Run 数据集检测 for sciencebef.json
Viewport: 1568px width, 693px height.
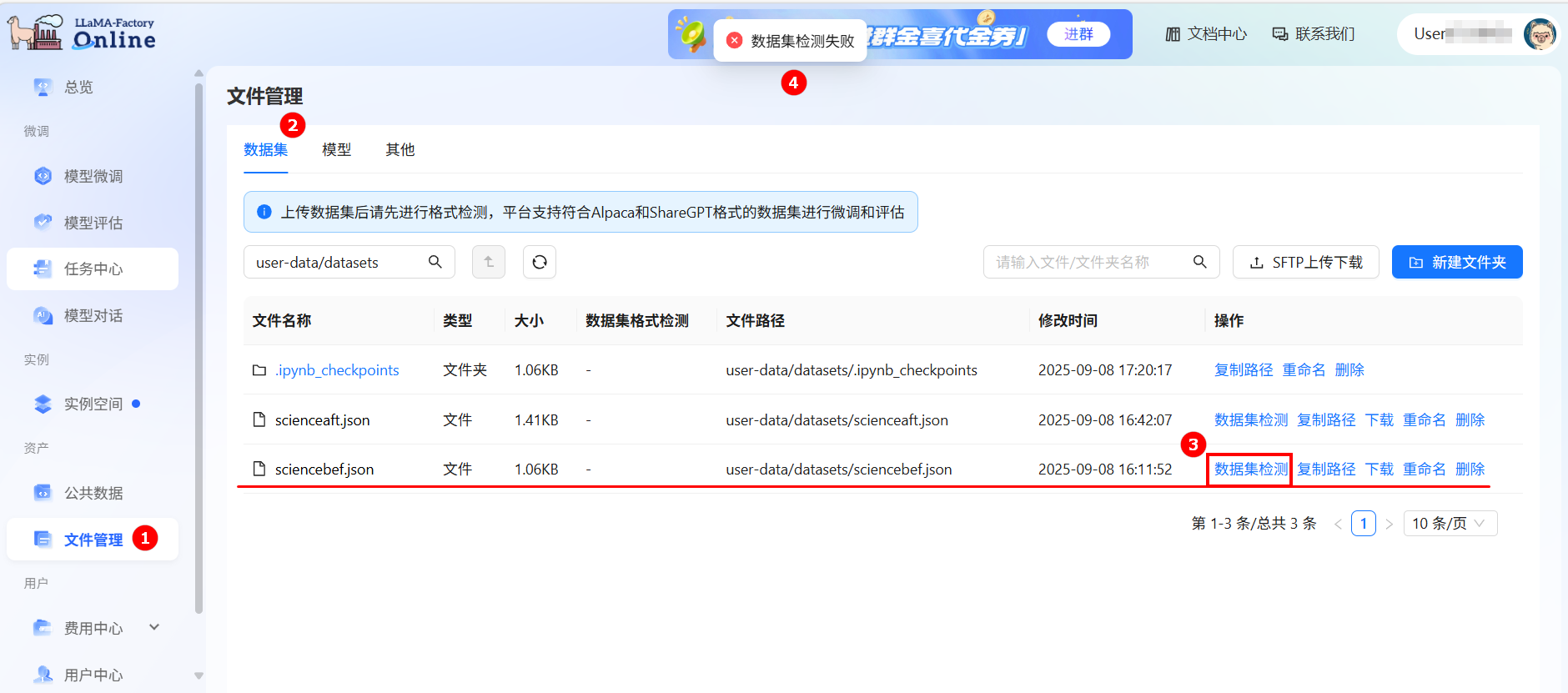tap(1250, 470)
